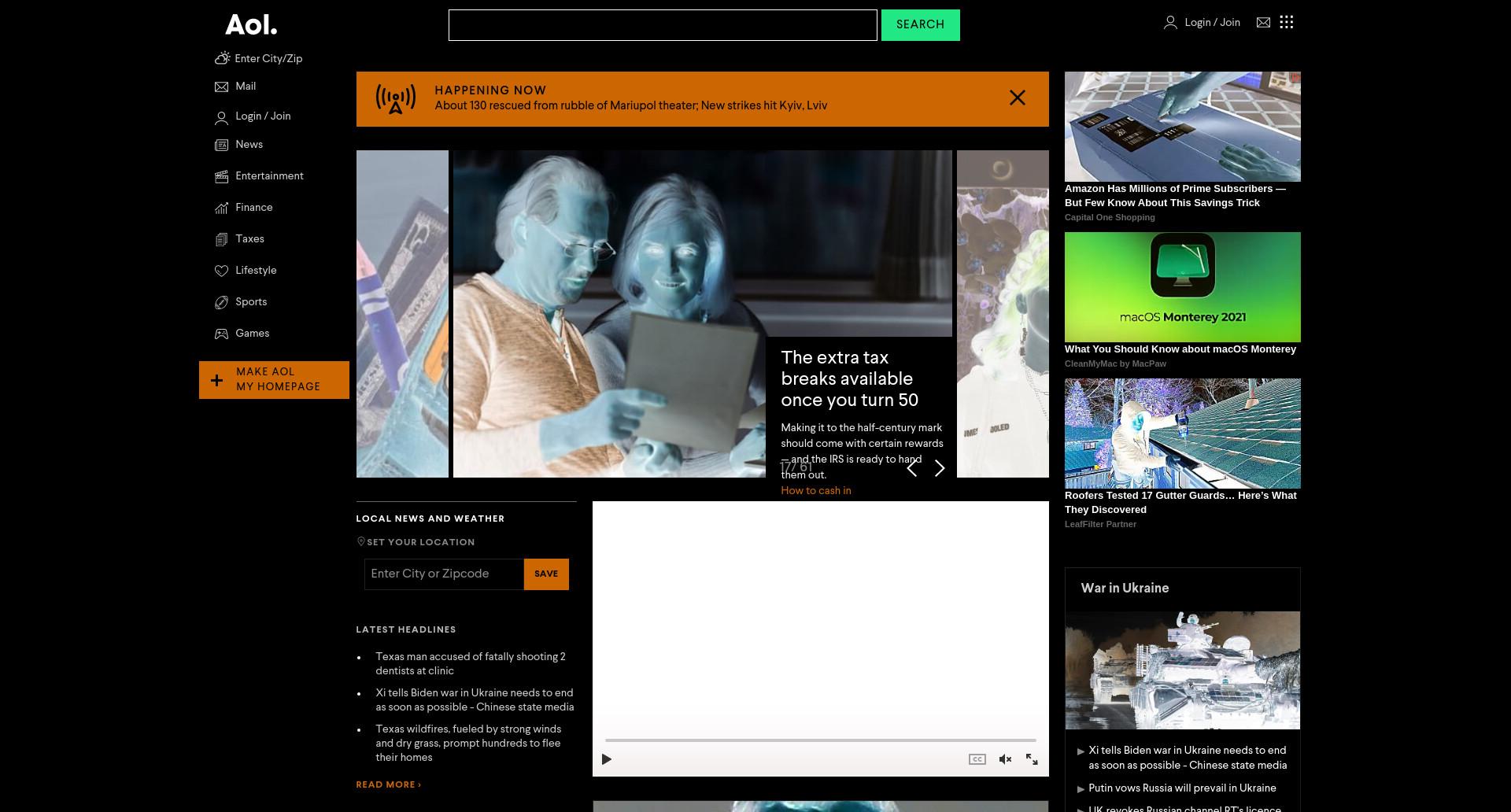Viewport: 1511px width, 812px height.
Task: Select Taxes in the sidebar
Action: [x=239, y=239]
